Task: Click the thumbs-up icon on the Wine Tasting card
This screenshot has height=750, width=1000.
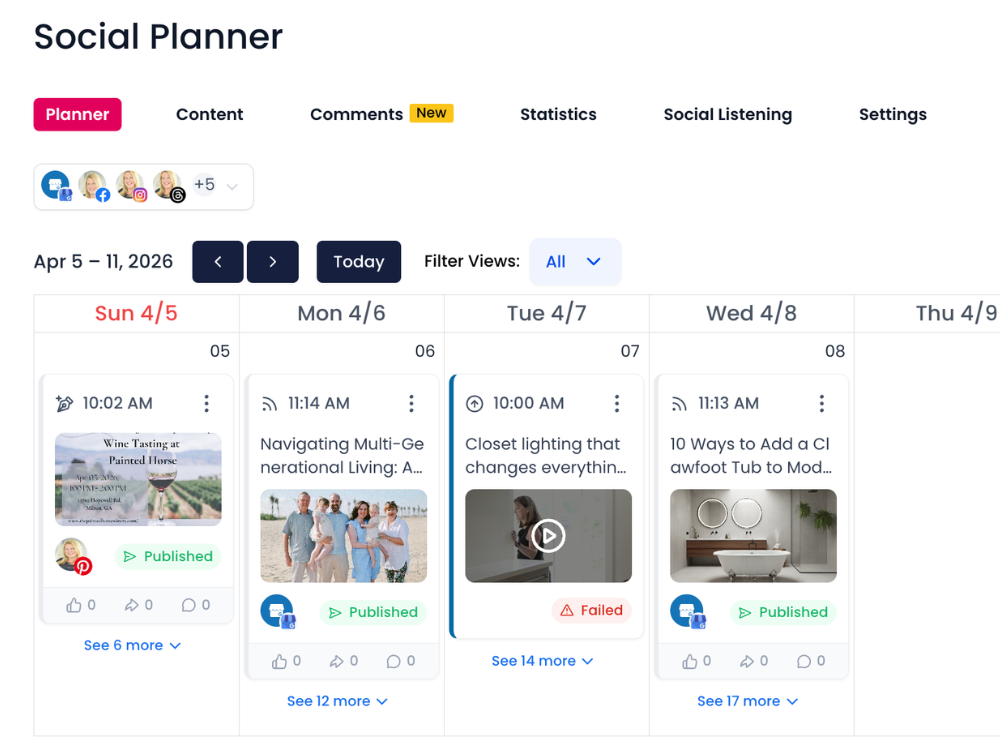Action: coord(76,605)
